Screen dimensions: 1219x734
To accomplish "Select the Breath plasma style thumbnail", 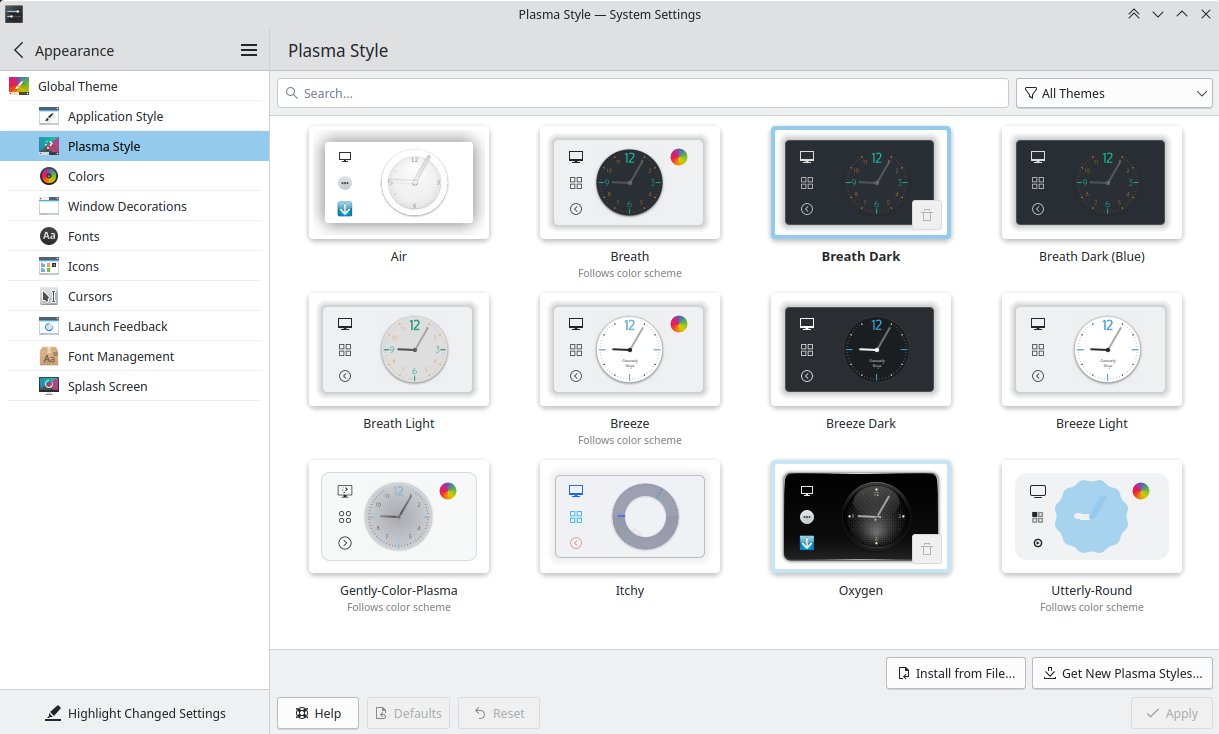I will pos(630,183).
